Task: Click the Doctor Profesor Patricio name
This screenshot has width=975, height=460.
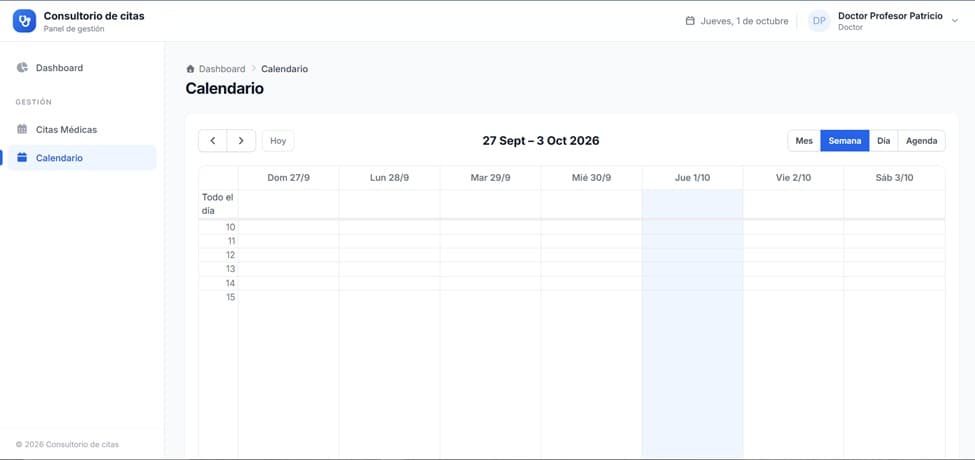Action: pos(890,16)
